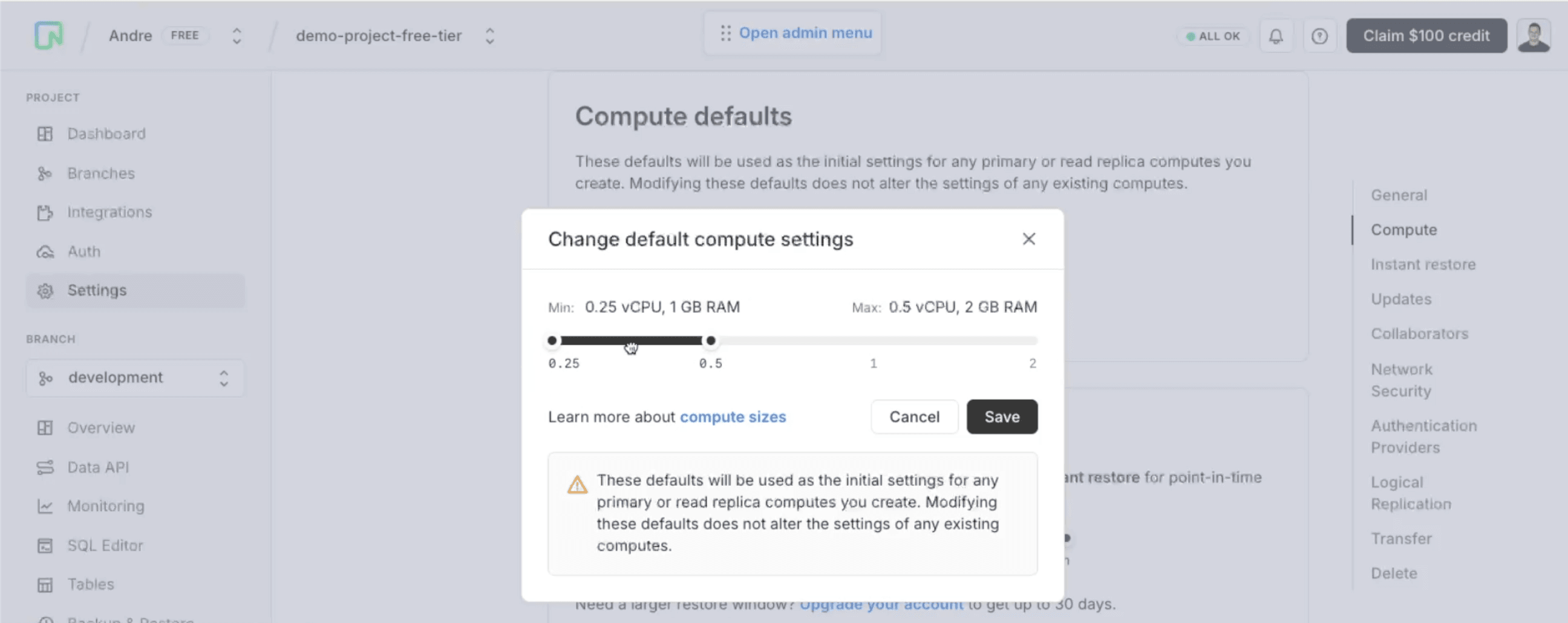Go to Instant restore settings section
This screenshot has width=1568, height=623.
click(1423, 265)
